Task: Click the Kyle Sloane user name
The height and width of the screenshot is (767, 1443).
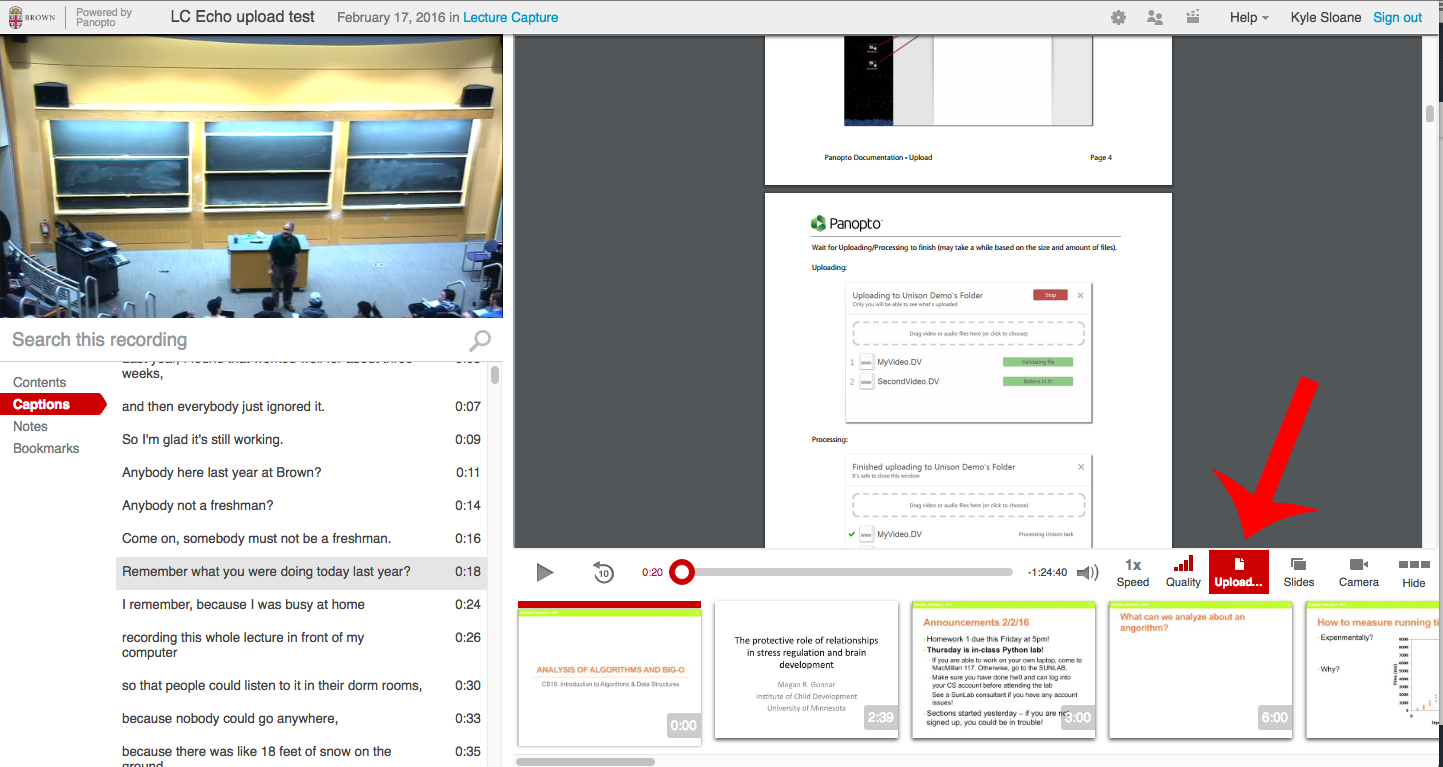Action: (1326, 17)
